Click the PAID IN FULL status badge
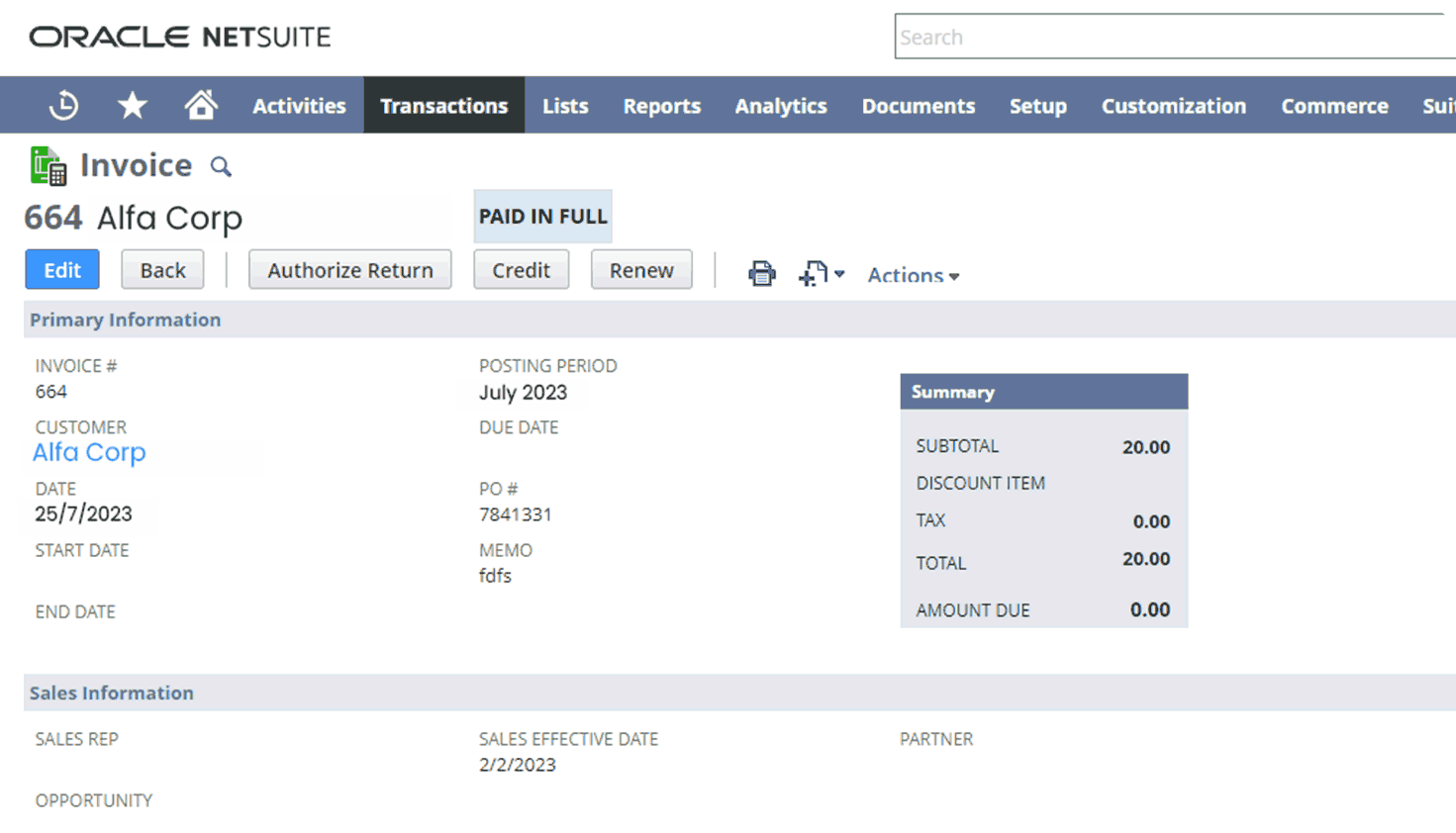The image size is (1456, 833). [x=542, y=216]
